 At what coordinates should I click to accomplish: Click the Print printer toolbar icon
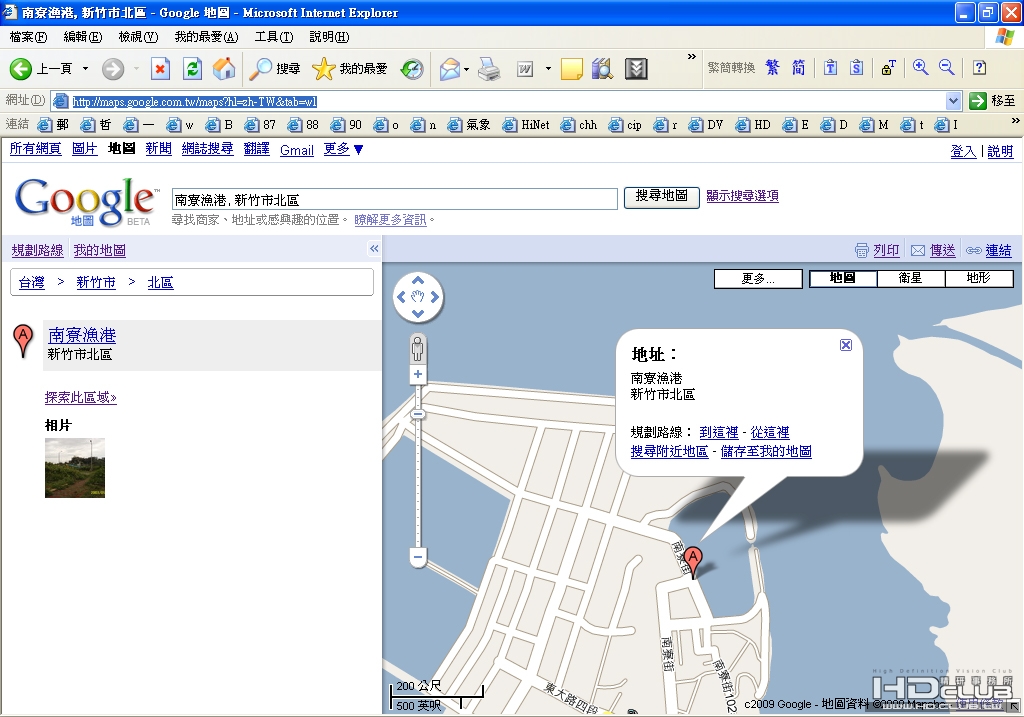click(x=488, y=69)
